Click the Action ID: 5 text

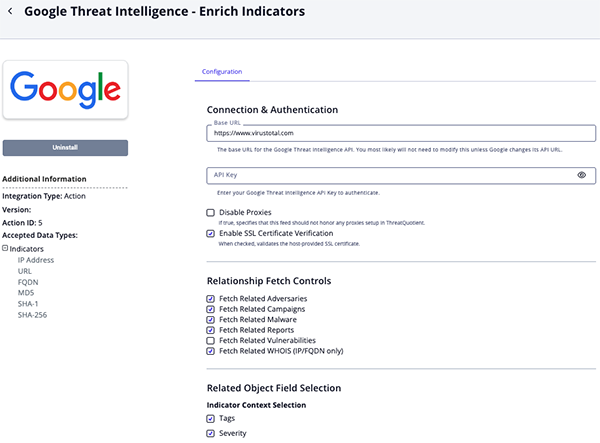tap(22, 223)
